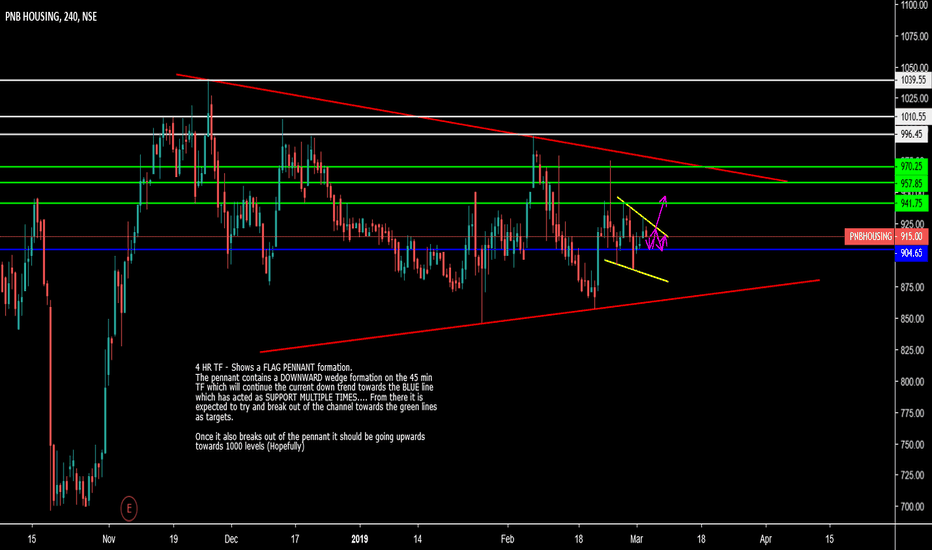Click the Nov date axis label
932x550 pixels.
(108, 539)
